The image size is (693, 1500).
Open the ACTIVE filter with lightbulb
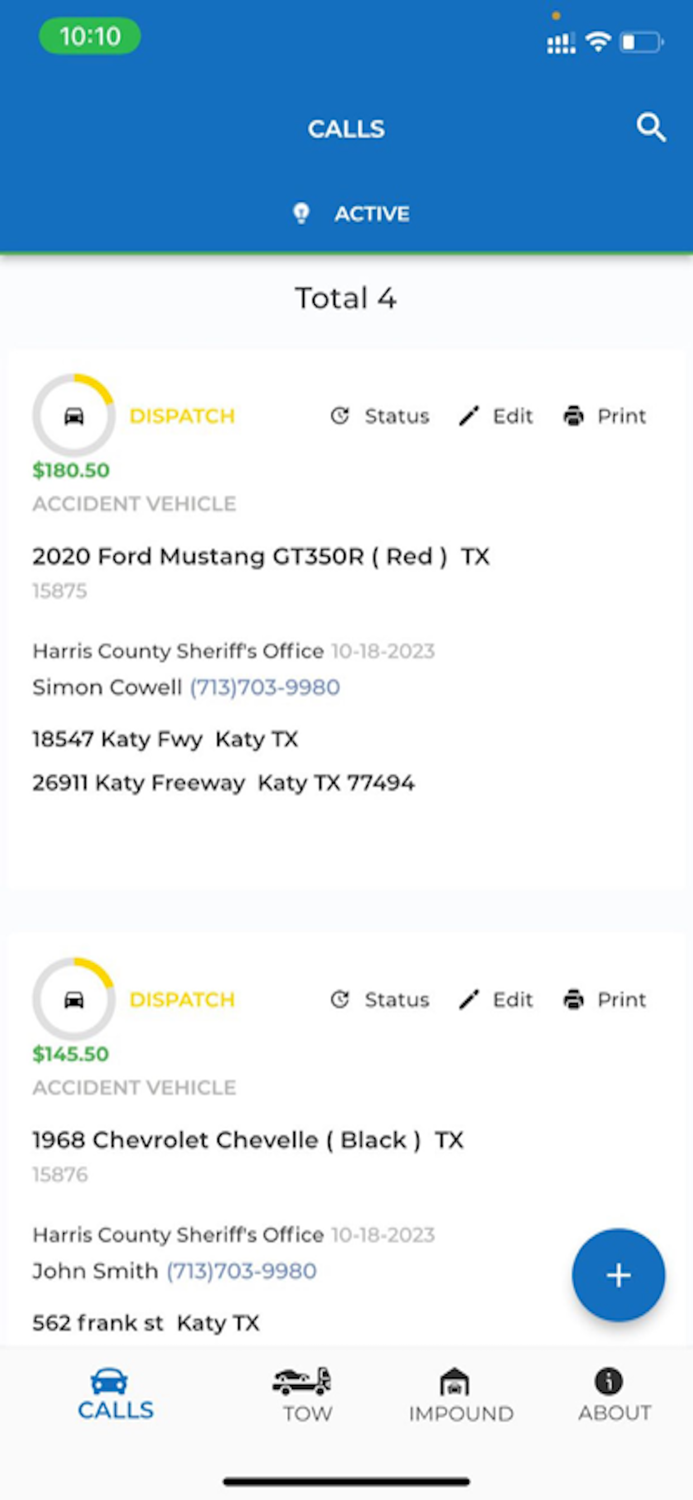[x=350, y=213]
